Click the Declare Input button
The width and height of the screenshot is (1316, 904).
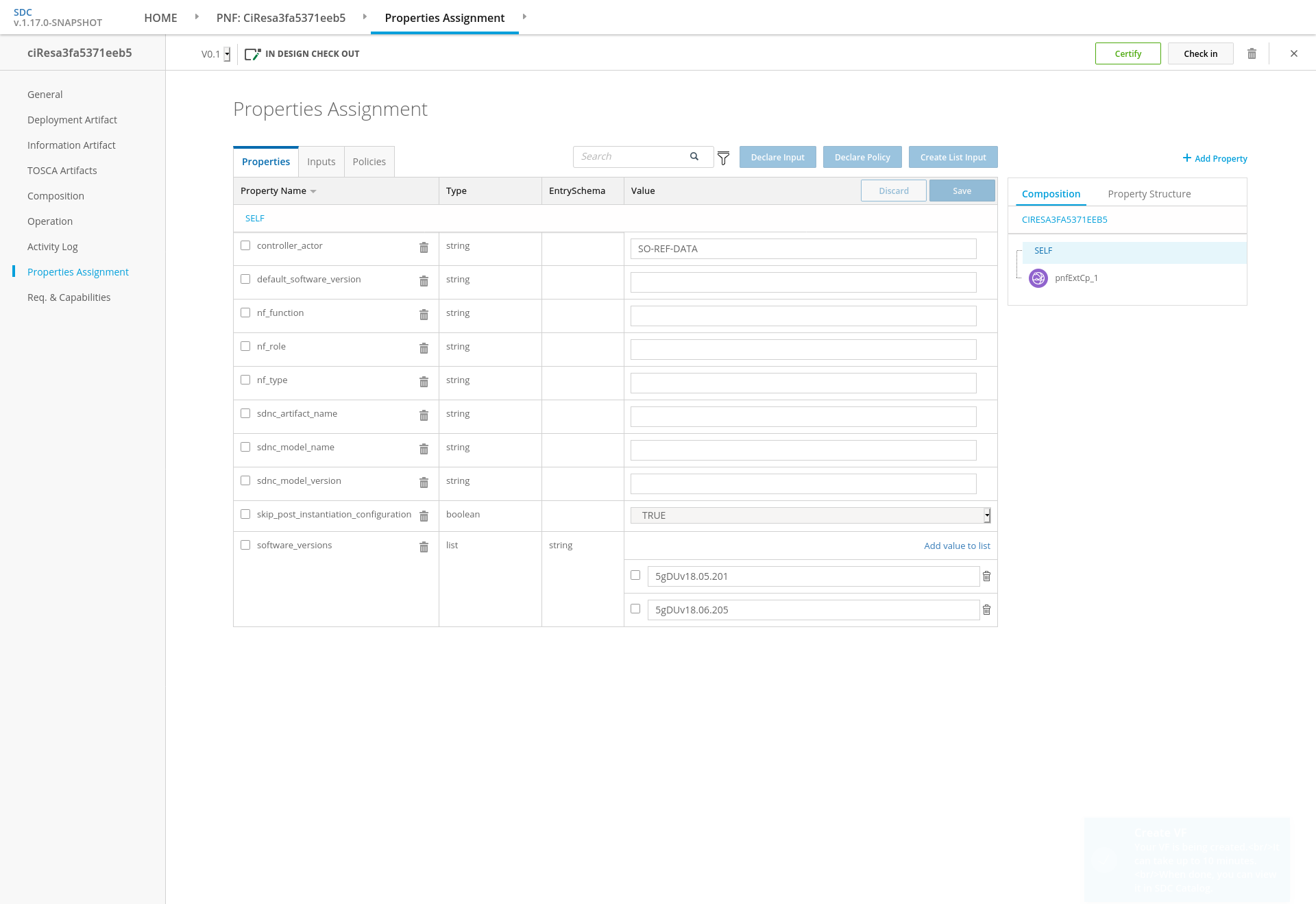coord(777,157)
